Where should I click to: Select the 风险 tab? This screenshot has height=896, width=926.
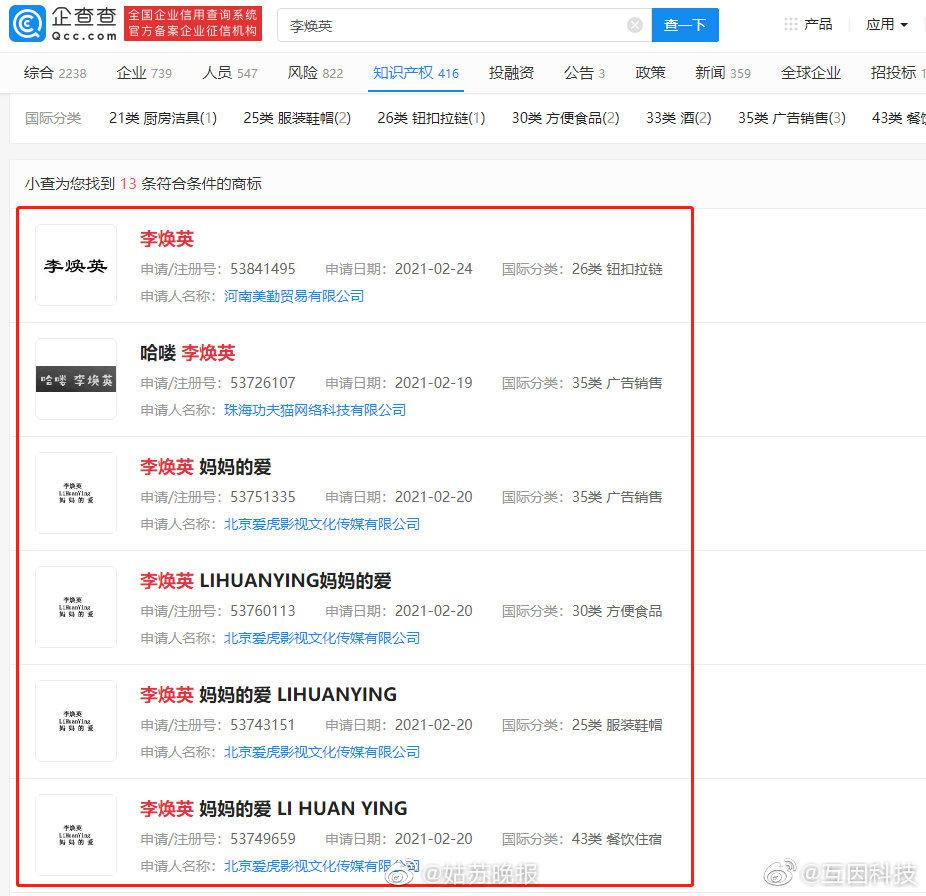pos(315,73)
